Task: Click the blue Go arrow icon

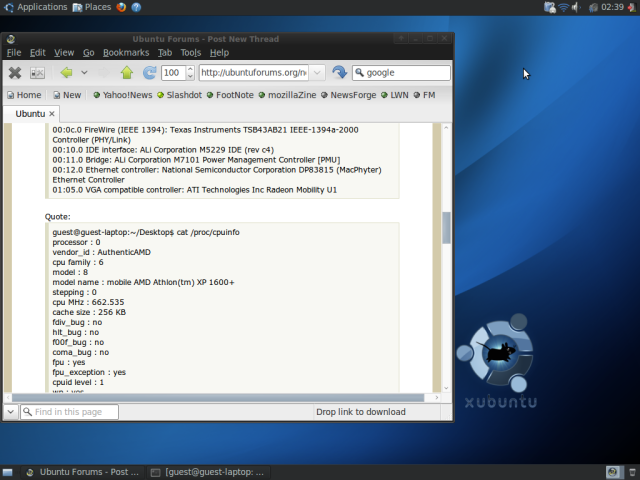Action: 339,73
